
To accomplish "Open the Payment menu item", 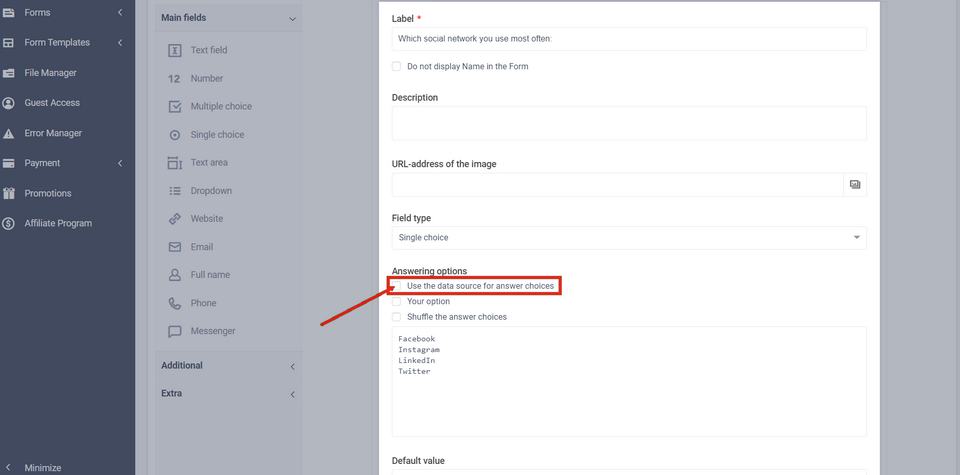I will 42,163.
